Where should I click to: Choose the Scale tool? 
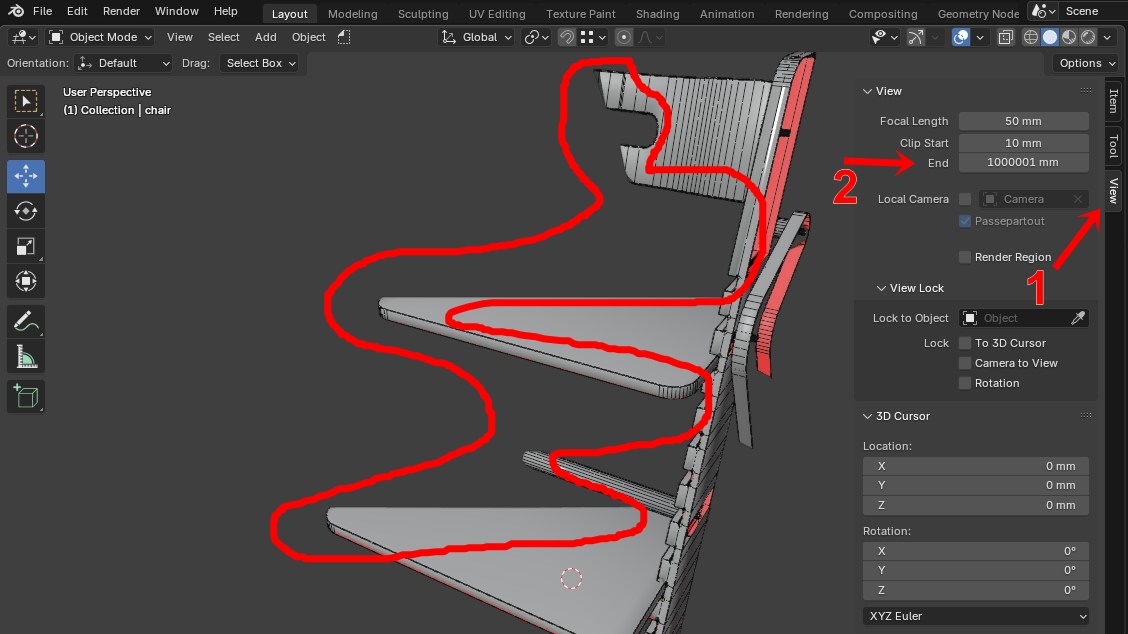tap(26, 246)
